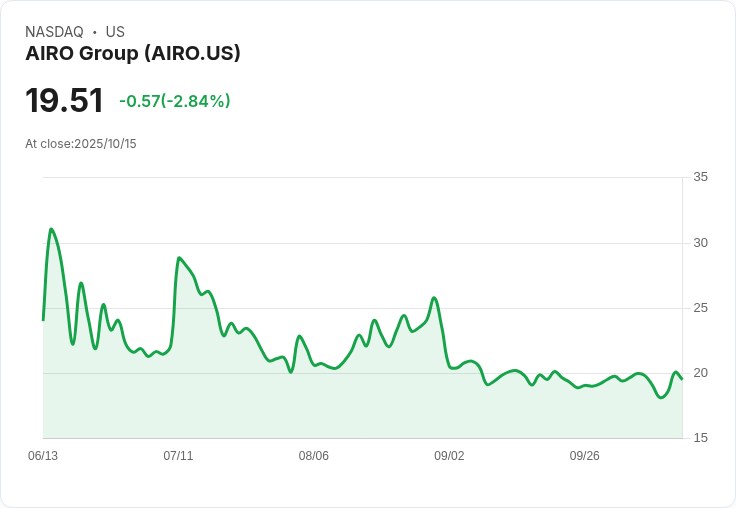Select the 08/06 date axis label
The image size is (736, 508).
click(x=314, y=455)
